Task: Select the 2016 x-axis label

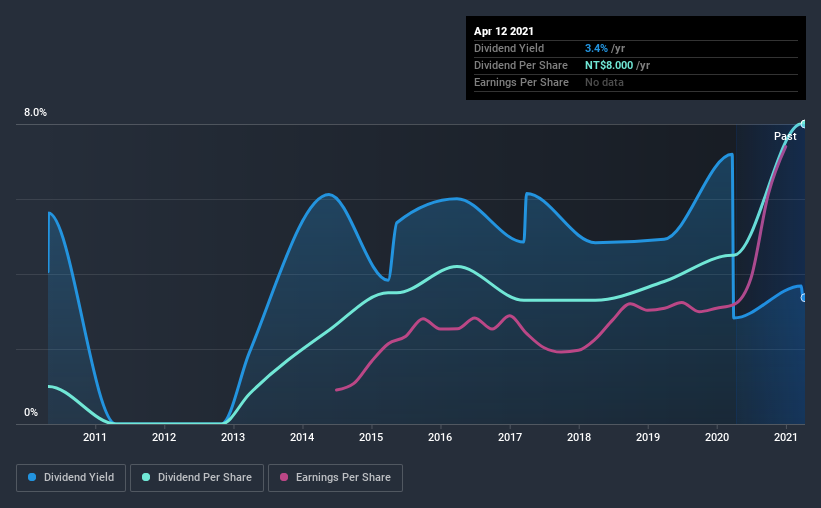Action: click(440, 437)
